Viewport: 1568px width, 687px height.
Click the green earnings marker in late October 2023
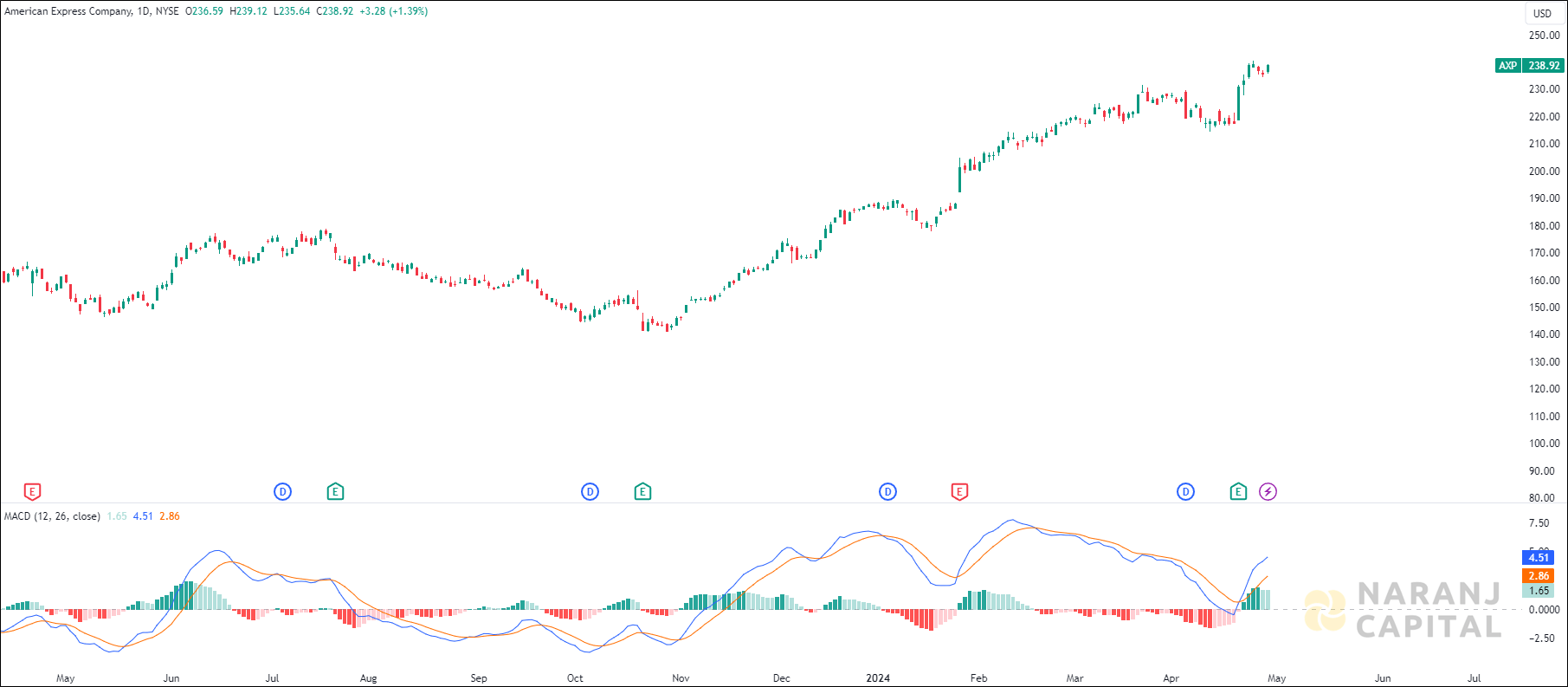(x=642, y=492)
